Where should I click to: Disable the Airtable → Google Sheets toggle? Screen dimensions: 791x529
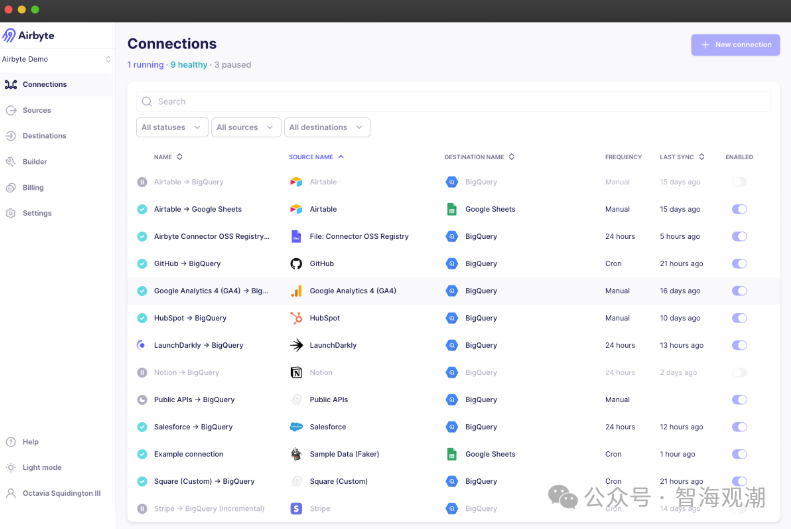coord(739,209)
